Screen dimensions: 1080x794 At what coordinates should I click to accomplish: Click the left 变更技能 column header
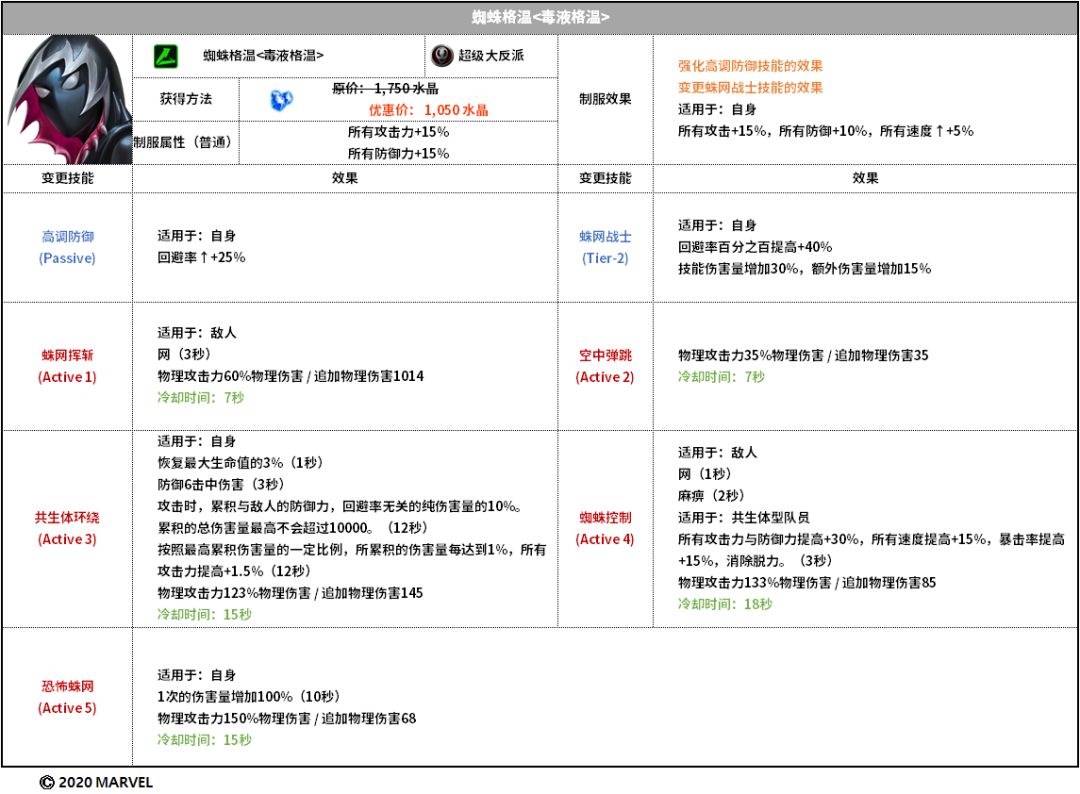coord(68,178)
